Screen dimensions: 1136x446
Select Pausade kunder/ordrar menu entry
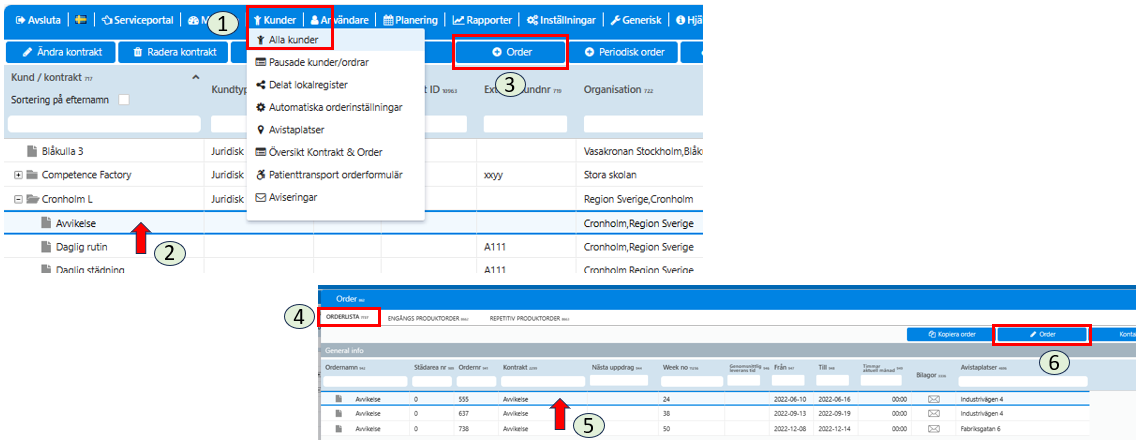tap(313, 63)
